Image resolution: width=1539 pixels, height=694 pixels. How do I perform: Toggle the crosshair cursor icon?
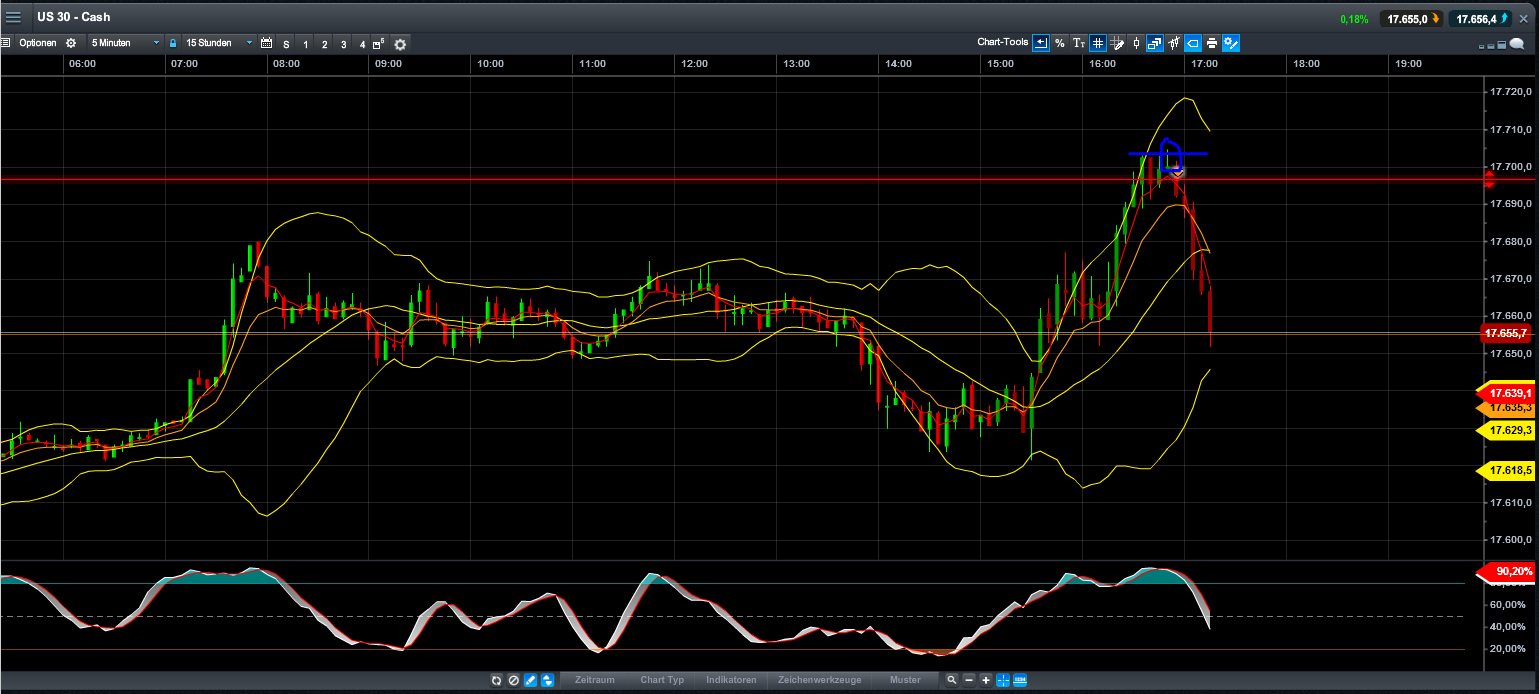click(1003, 680)
